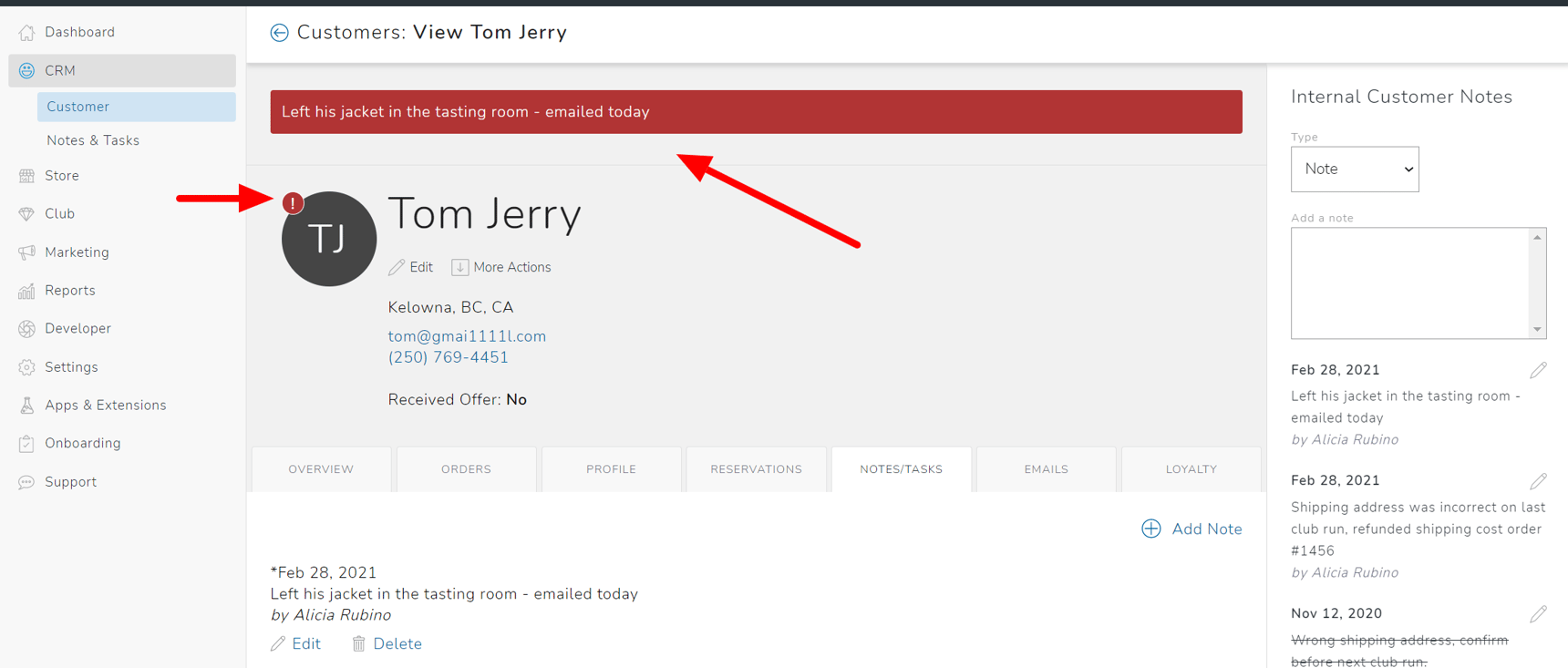Switch to the Orders tab
This screenshot has width=1568, height=668.
pos(466,469)
